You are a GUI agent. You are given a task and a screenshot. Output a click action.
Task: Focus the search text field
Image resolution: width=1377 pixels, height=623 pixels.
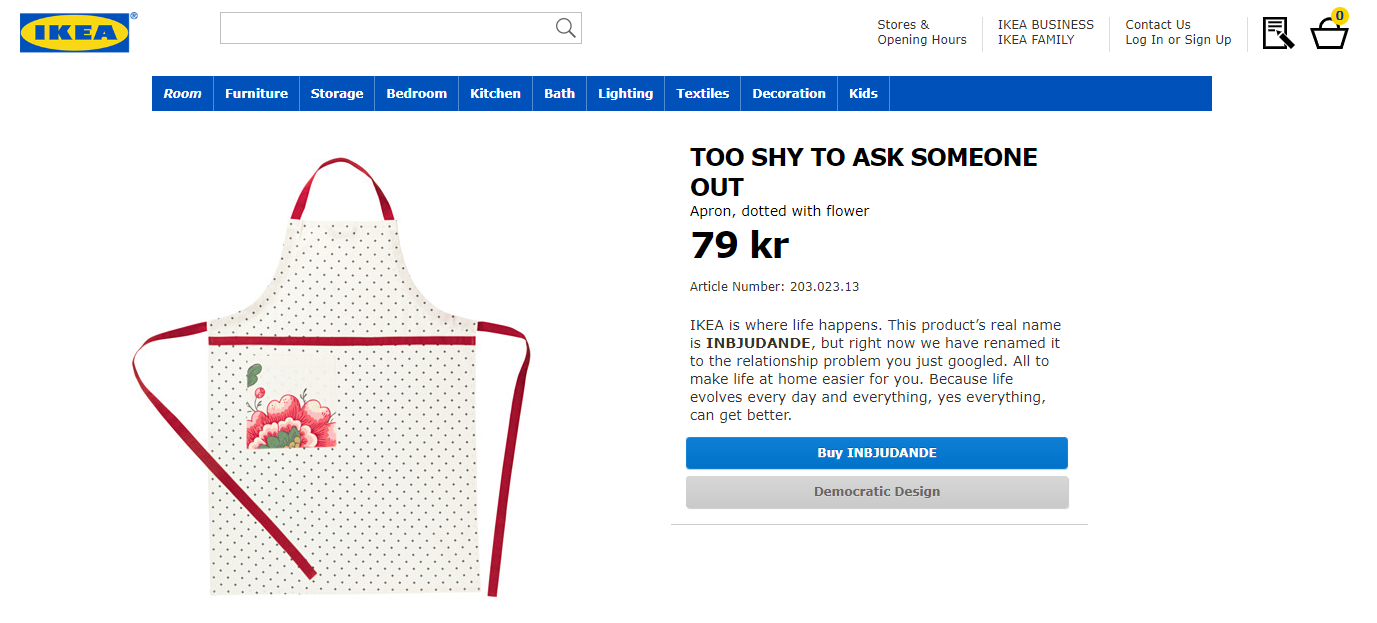(x=400, y=28)
